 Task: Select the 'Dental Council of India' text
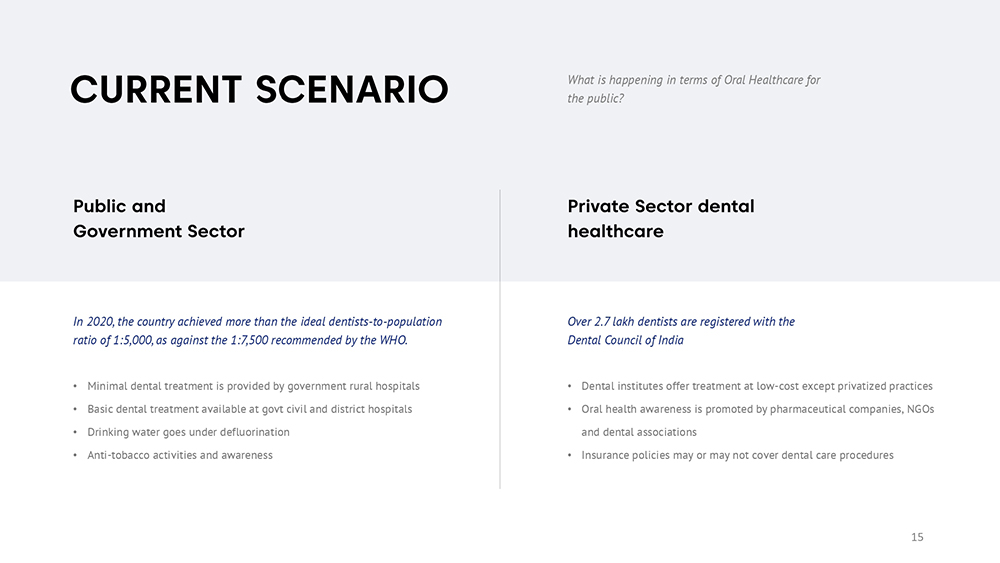point(625,341)
